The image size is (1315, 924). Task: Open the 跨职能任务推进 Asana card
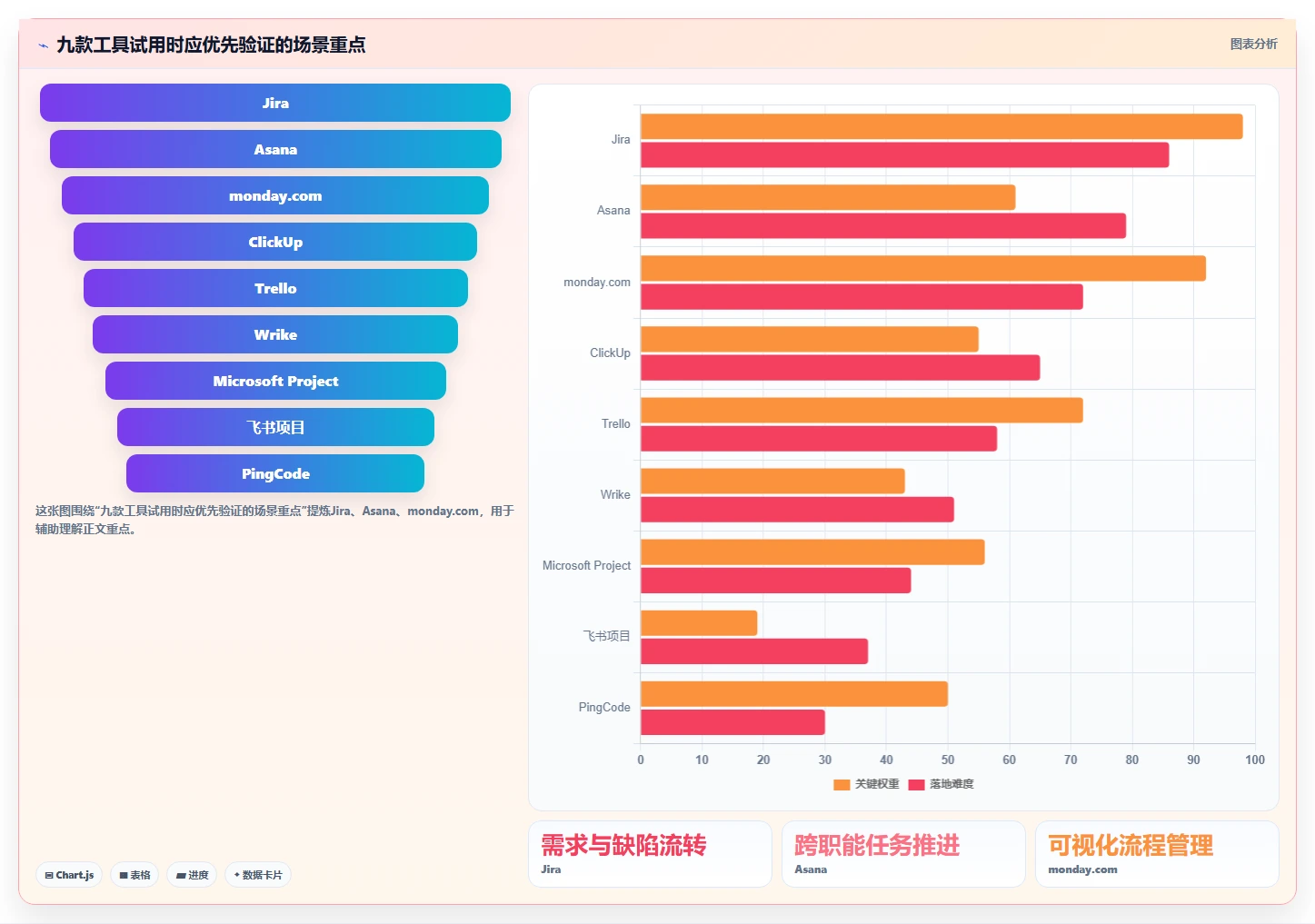click(x=903, y=854)
